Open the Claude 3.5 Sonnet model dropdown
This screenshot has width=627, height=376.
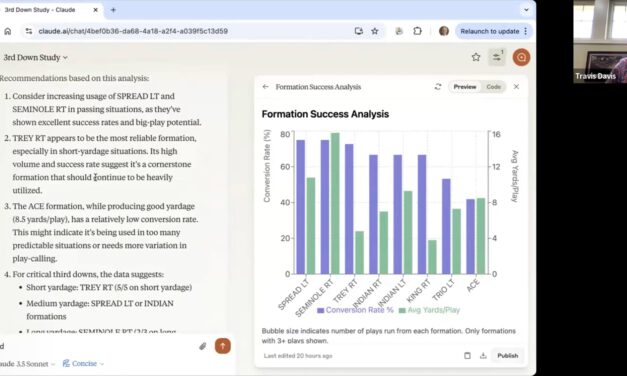(28, 364)
